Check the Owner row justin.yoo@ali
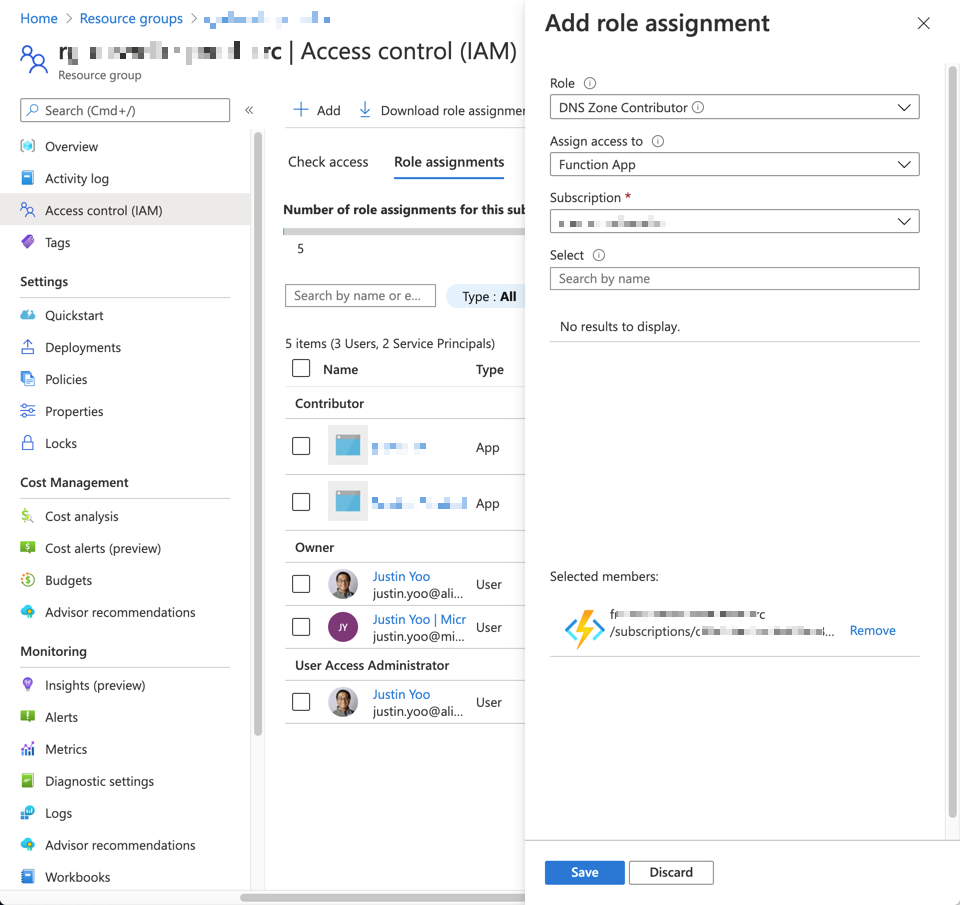 (301, 584)
